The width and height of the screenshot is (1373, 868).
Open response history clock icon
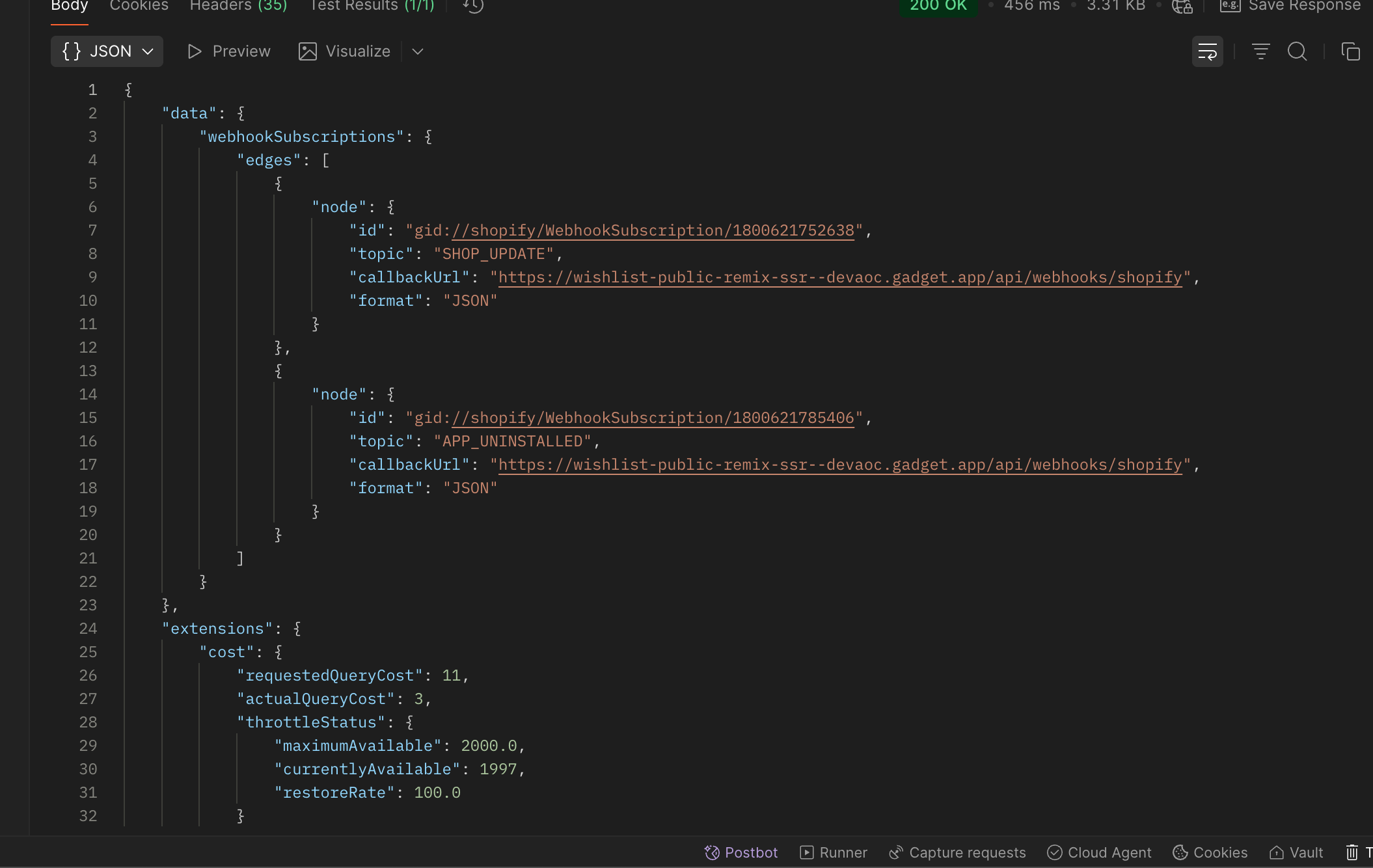pos(473,6)
